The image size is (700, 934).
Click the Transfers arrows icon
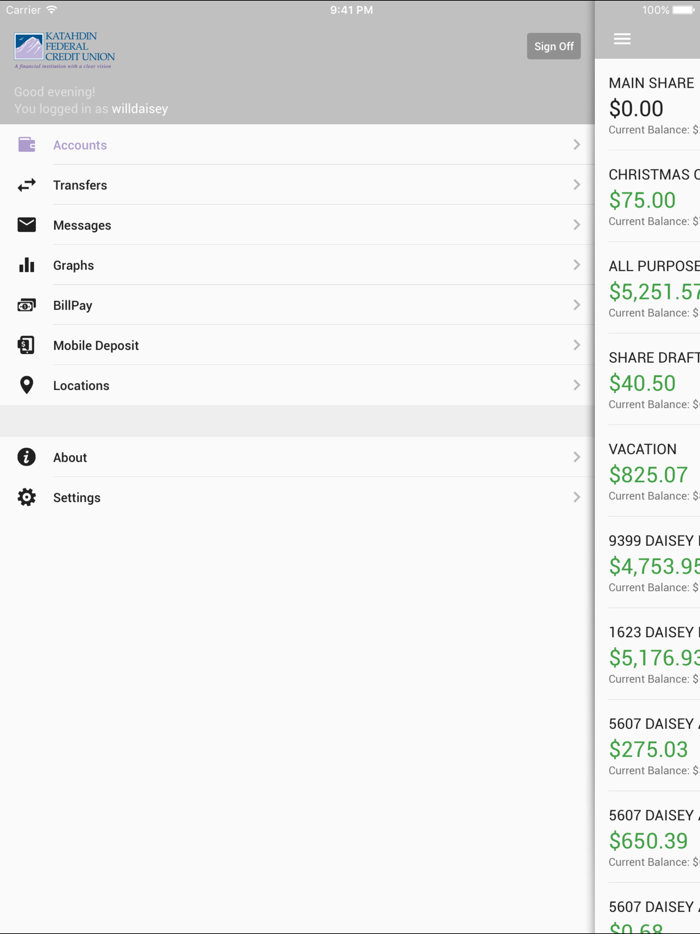pos(27,185)
